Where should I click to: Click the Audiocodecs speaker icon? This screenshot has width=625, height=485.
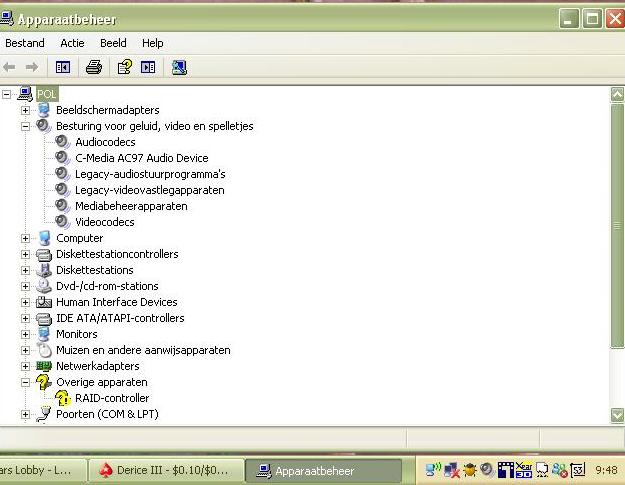[63, 141]
